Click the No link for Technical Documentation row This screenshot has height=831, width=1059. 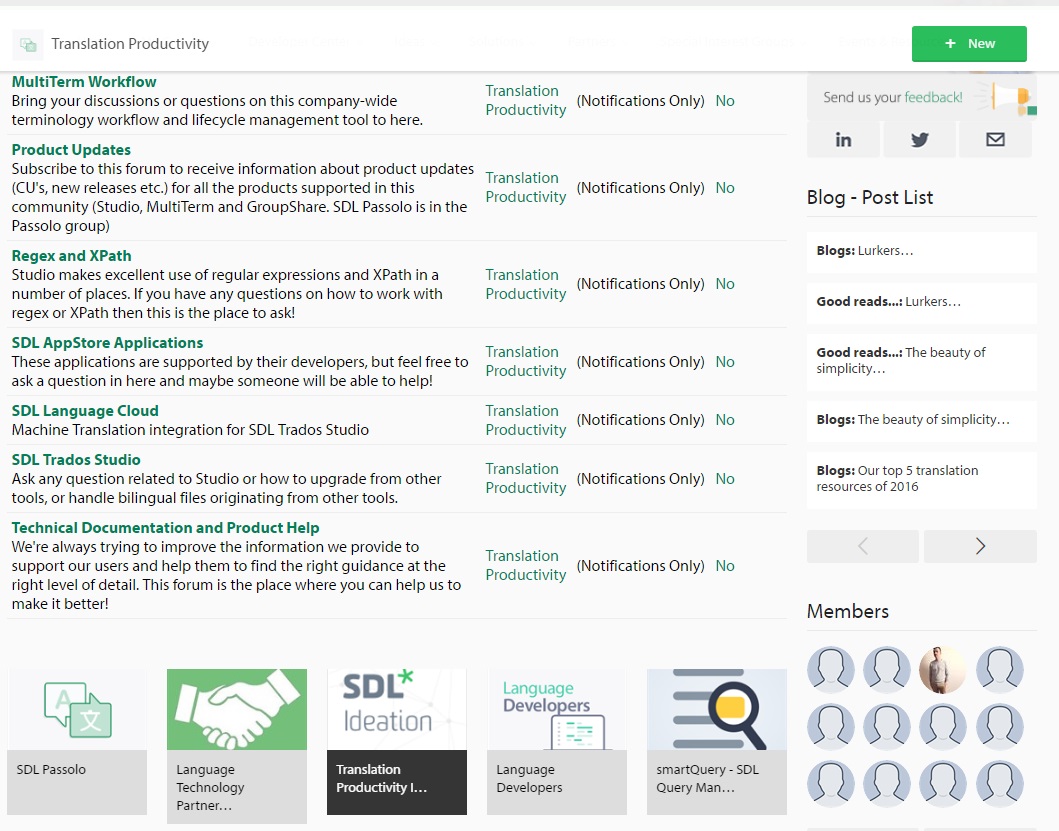pos(725,566)
